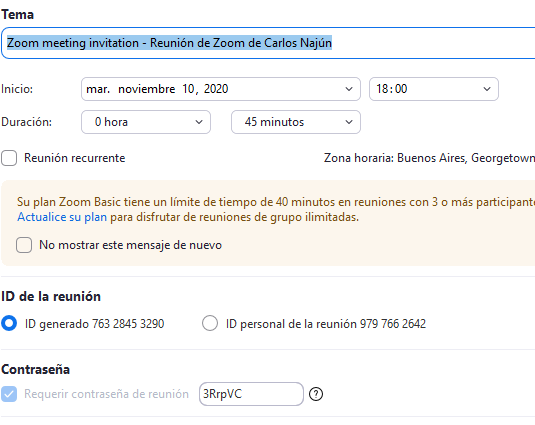Click the meeting password field 3RrpVC

(x=251, y=394)
